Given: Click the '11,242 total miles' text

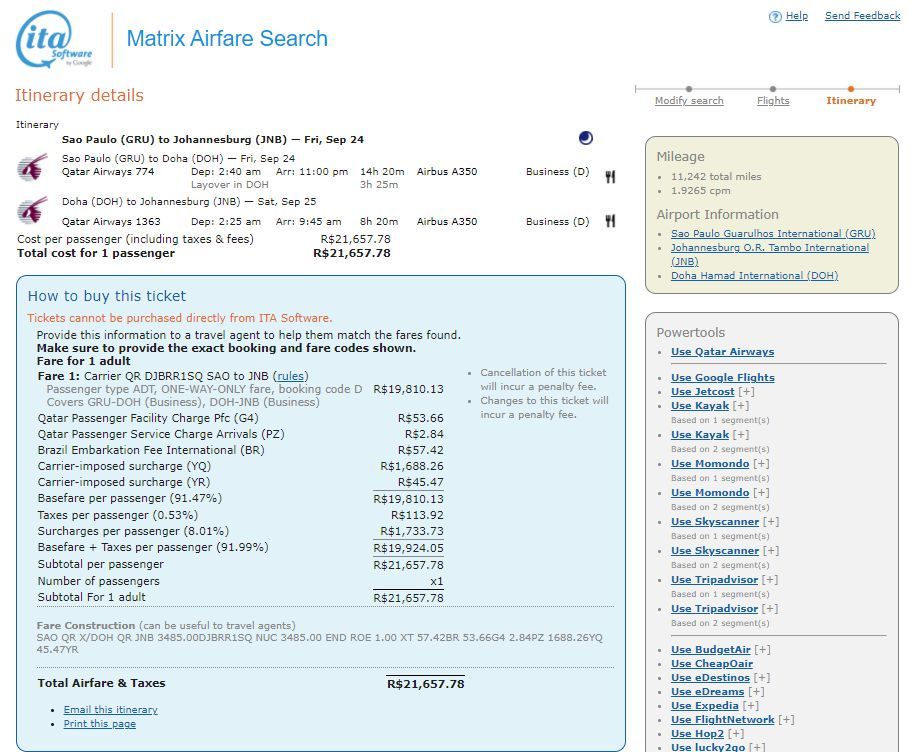Looking at the screenshot, I should pos(716,176).
